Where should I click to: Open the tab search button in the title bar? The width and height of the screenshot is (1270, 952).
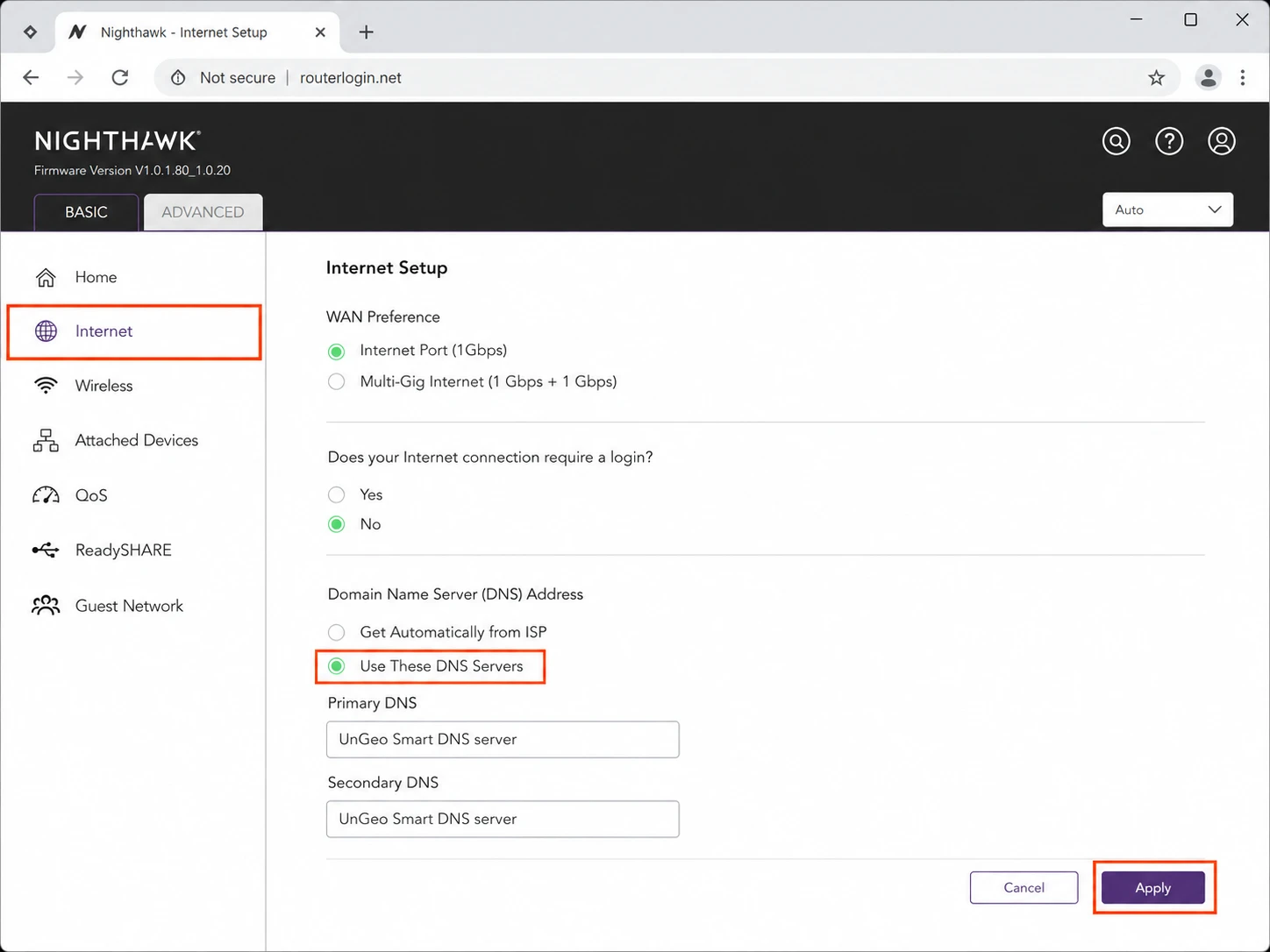(x=30, y=32)
